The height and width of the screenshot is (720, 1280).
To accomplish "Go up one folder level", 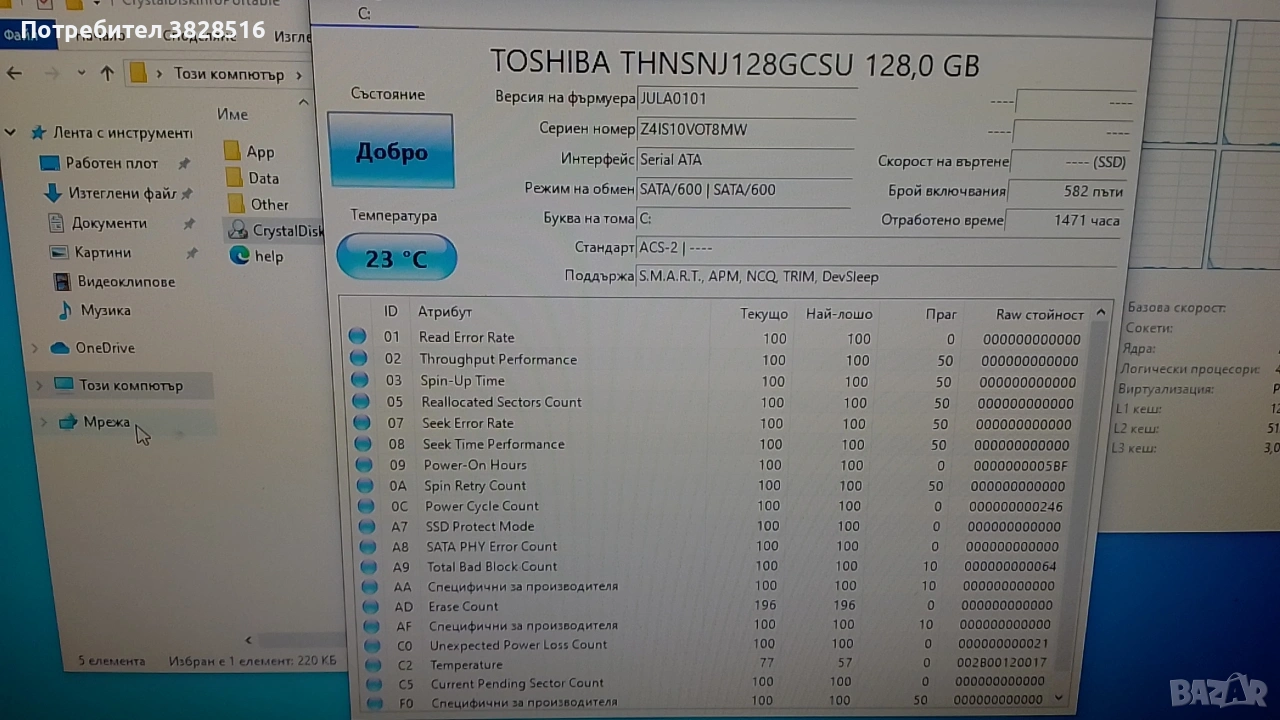I will coord(107,73).
